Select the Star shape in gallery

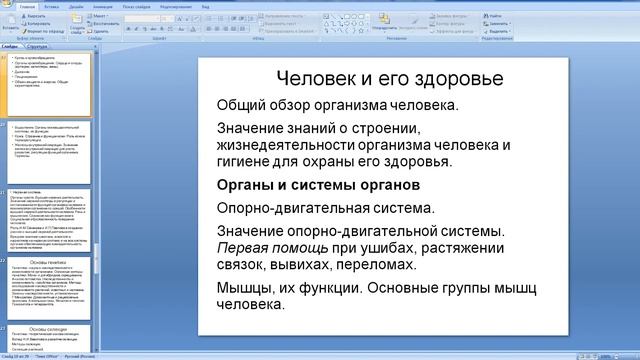pyautogui.click(x=361, y=31)
